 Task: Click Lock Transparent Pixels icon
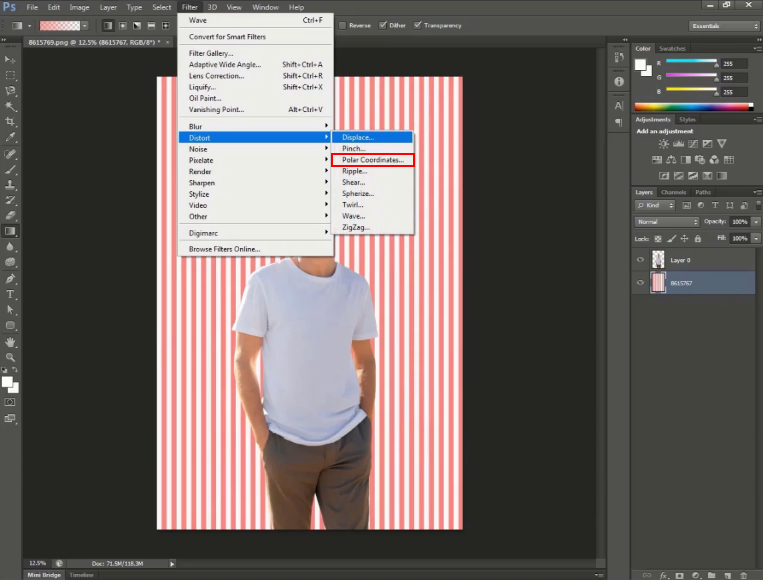tap(658, 238)
